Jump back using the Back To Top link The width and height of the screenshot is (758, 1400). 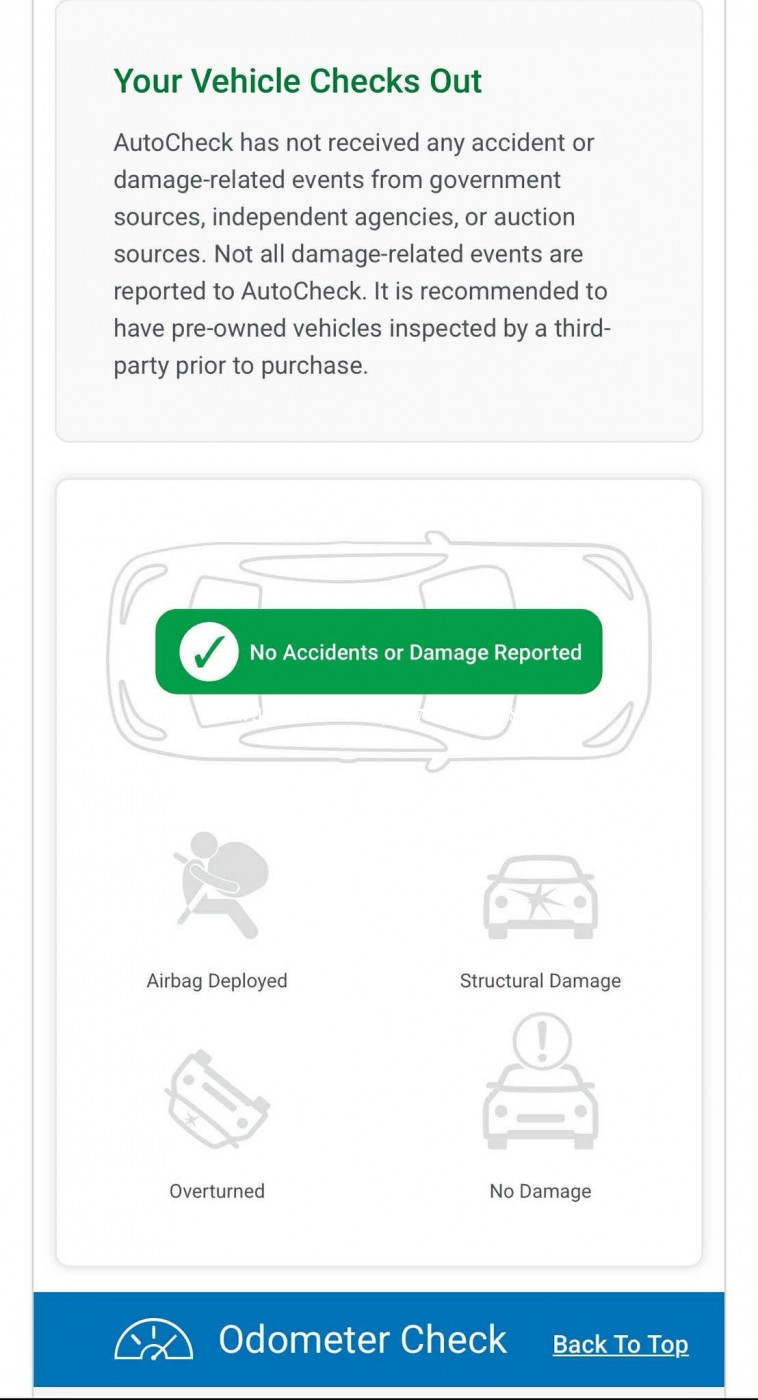click(620, 1345)
